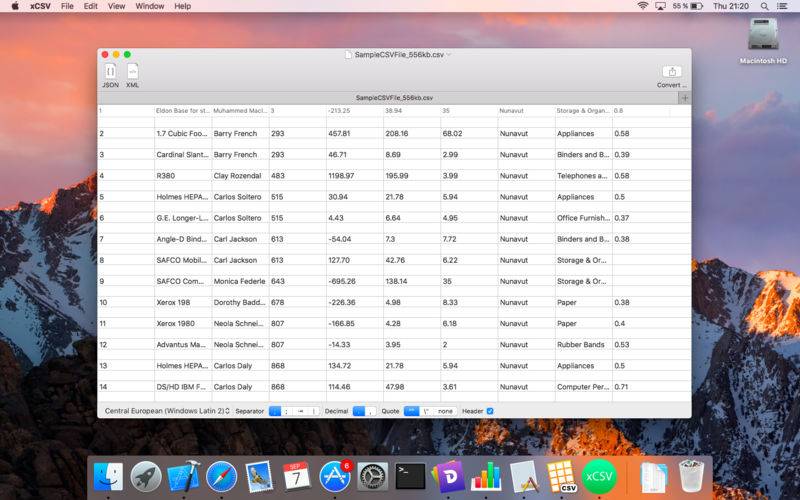Open Numbers bar chart icon in Dock
The width and height of the screenshot is (800, 500).
tap(486, 477)
